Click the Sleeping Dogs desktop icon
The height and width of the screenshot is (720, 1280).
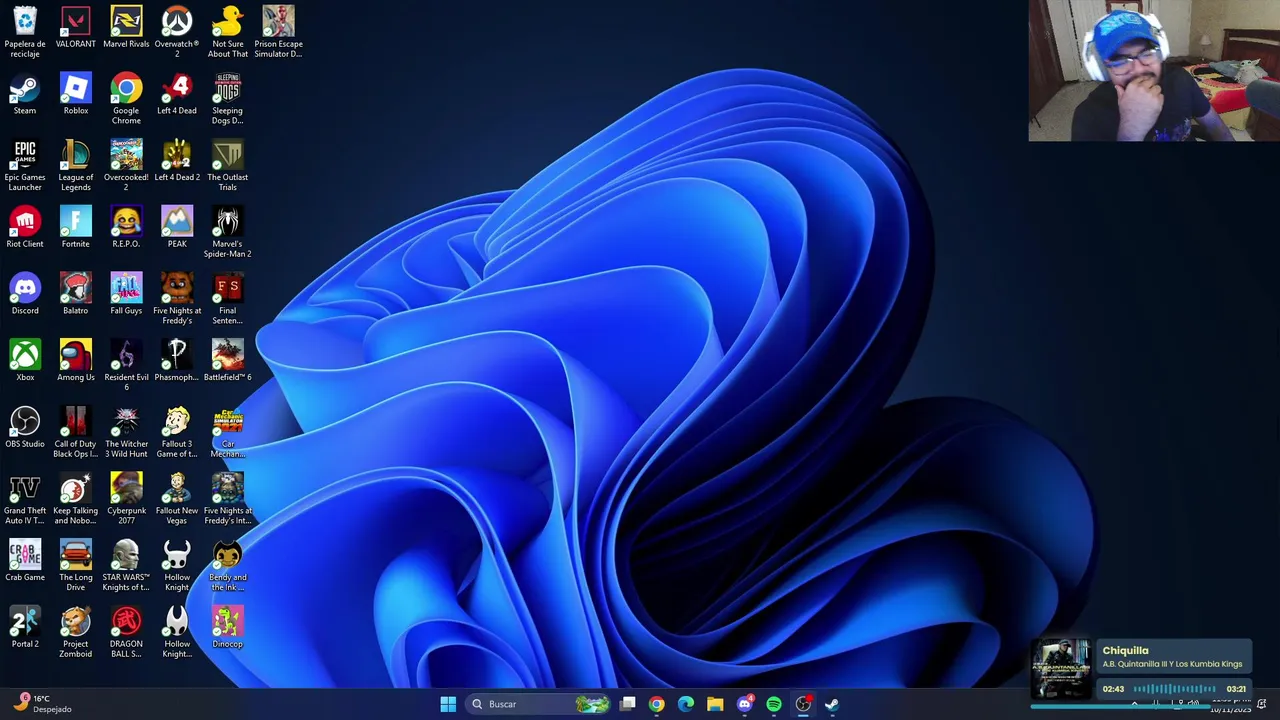[228, 98]
